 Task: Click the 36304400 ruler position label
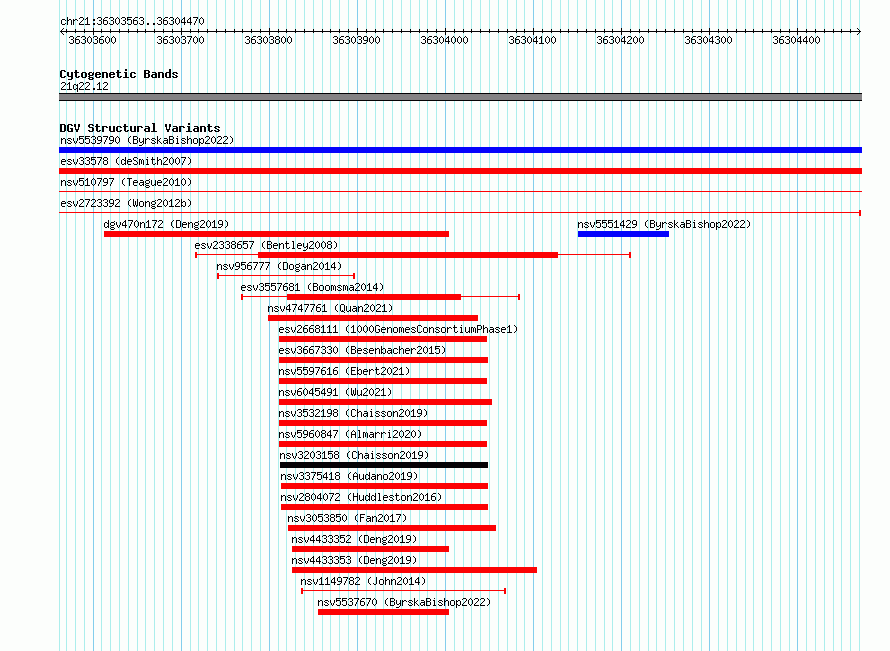[x=796, y=40]
